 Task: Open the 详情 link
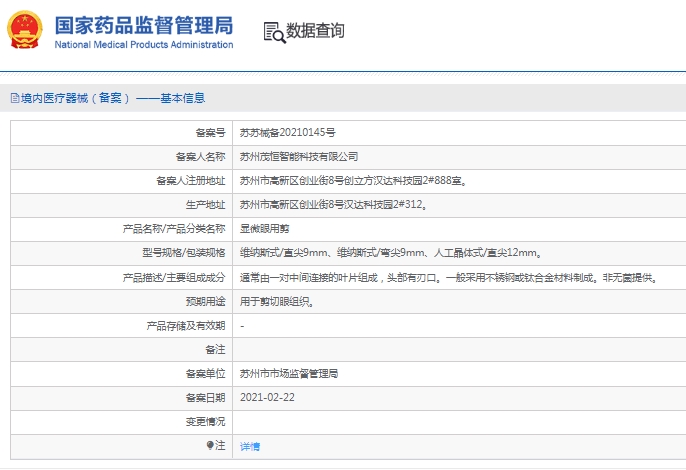250,446
